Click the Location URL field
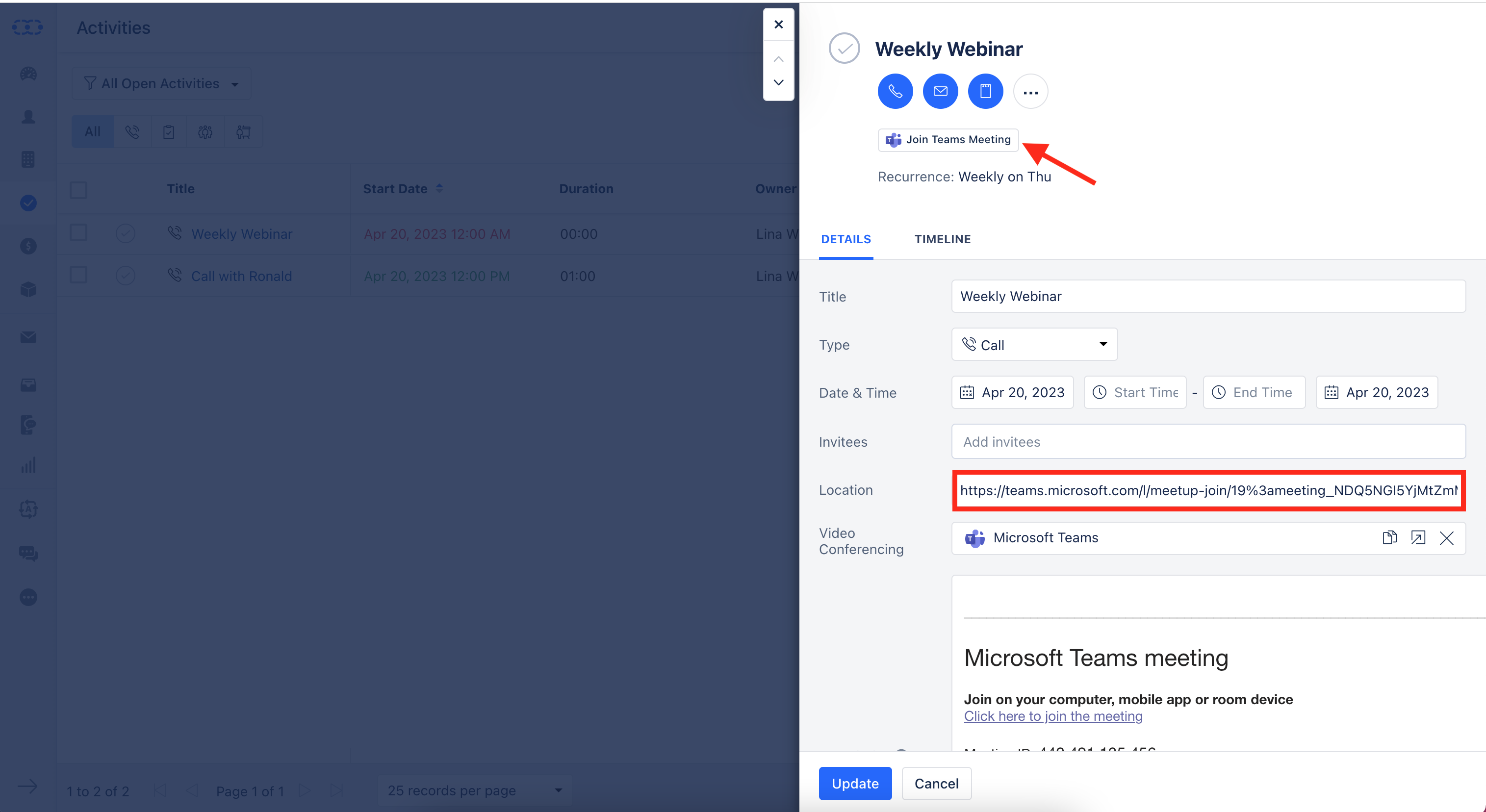 [1208, 490]
